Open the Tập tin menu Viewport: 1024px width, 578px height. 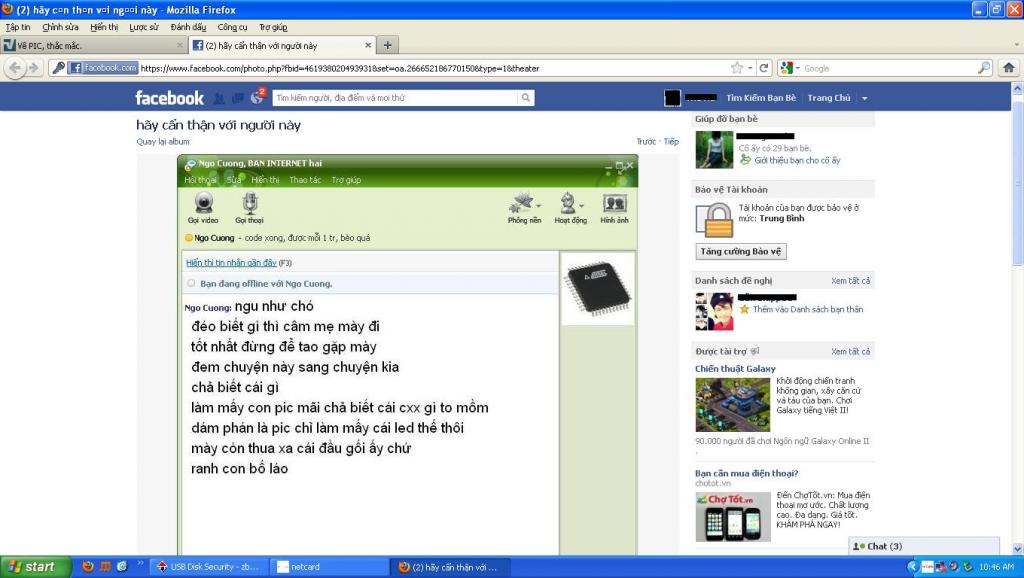pyautogui.click(x=18, y=27)
